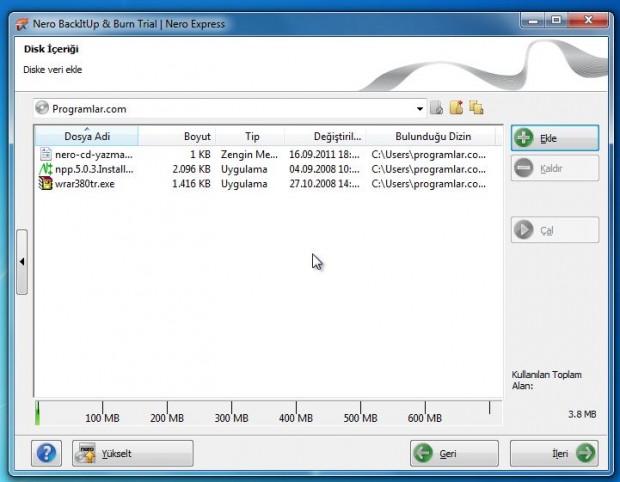Screen dimensions: 620x482
Task: Sort by the Dosya Adi column header
Action: (87, 136)
